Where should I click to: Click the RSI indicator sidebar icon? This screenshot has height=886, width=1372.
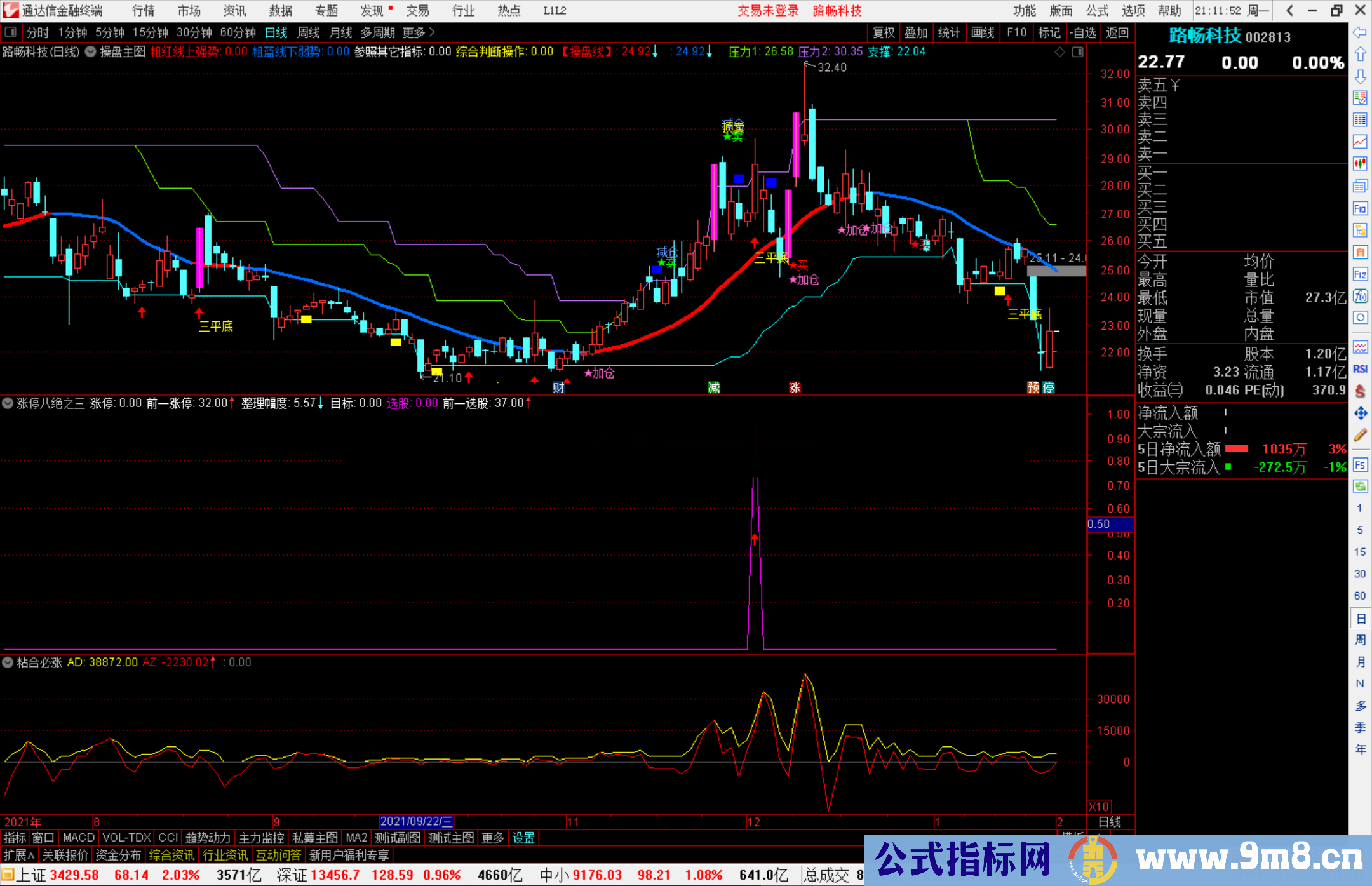coord(1359,368)
